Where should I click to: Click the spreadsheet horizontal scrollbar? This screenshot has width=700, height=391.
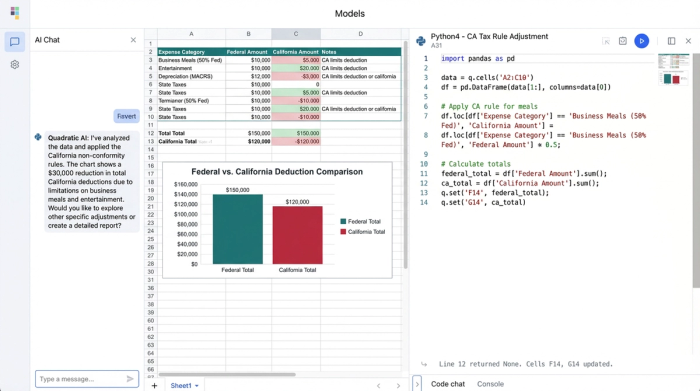pyautogui.click(x=227, y=374)
